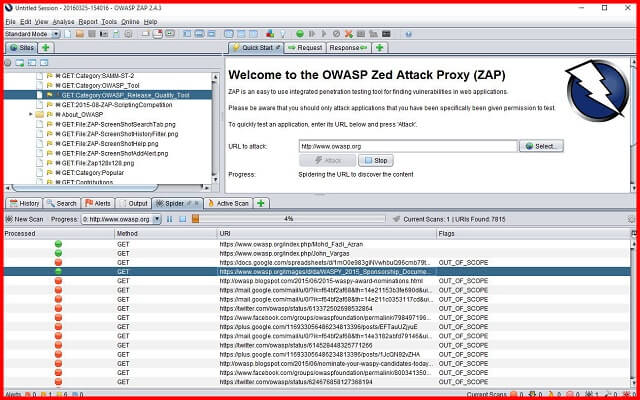
Task: Select the Mohd_Fadli_Azran URI row
Action: pyautogui.click(x=318, y=244)
